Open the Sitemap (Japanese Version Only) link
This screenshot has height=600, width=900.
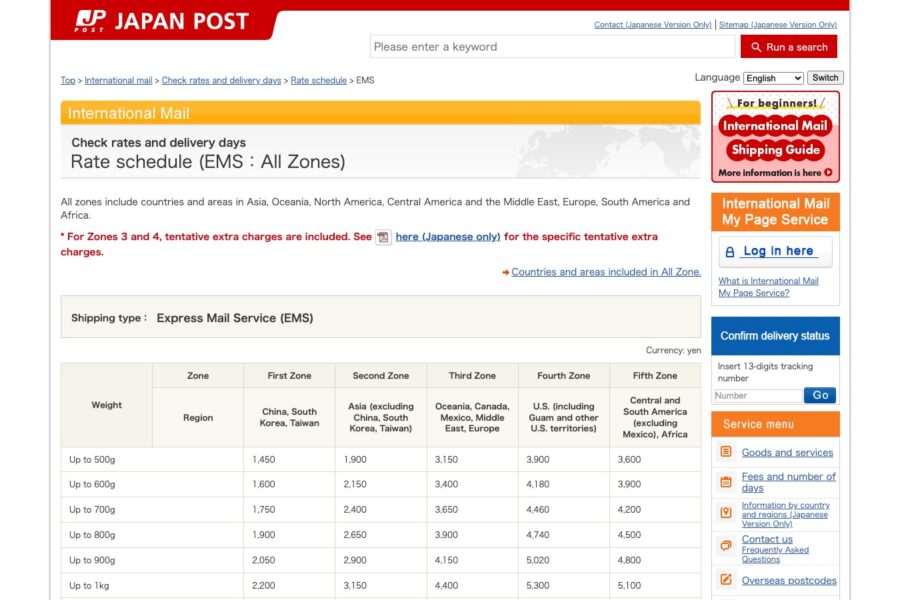778,25
